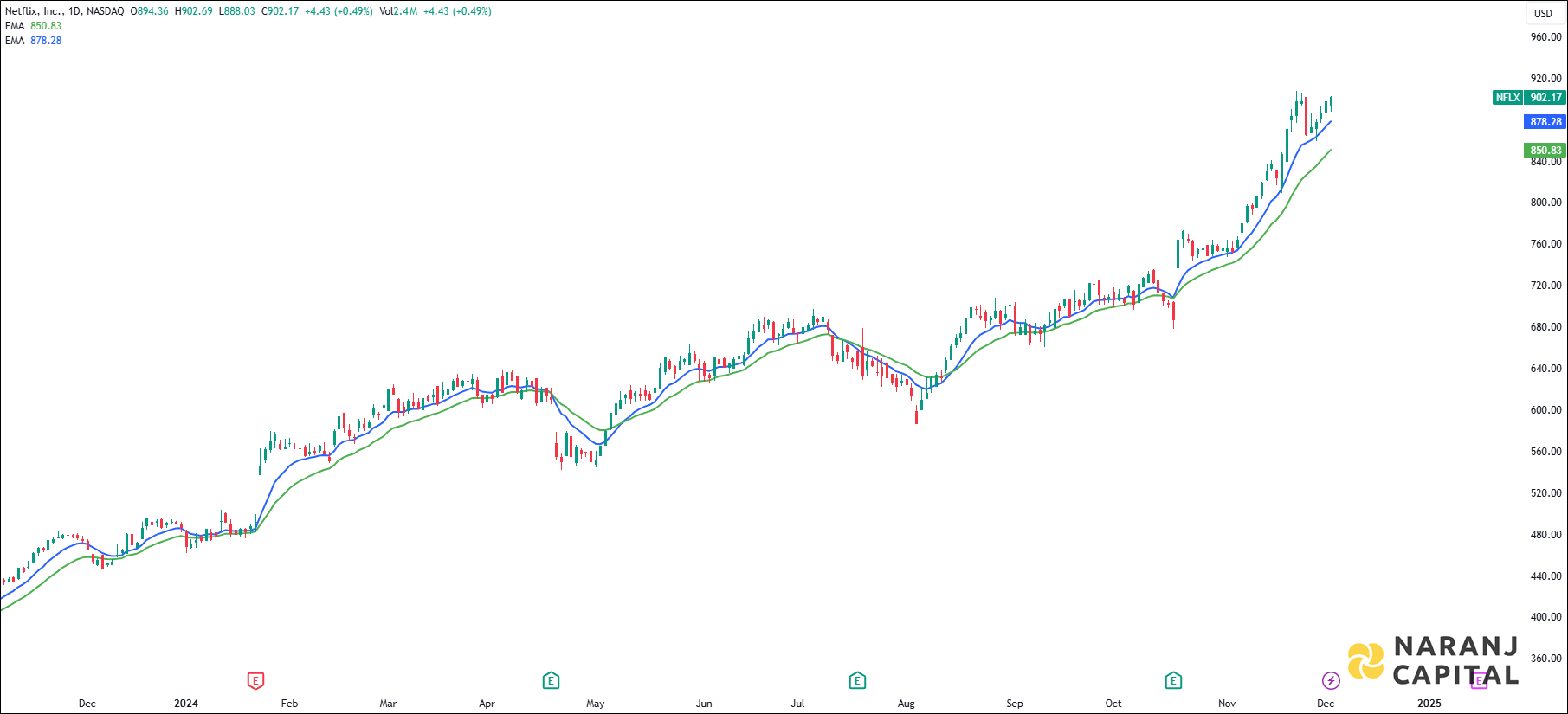Click the 2024 label on time axis
Viewport: 1568px width, 714px height.
click(186, 704)
